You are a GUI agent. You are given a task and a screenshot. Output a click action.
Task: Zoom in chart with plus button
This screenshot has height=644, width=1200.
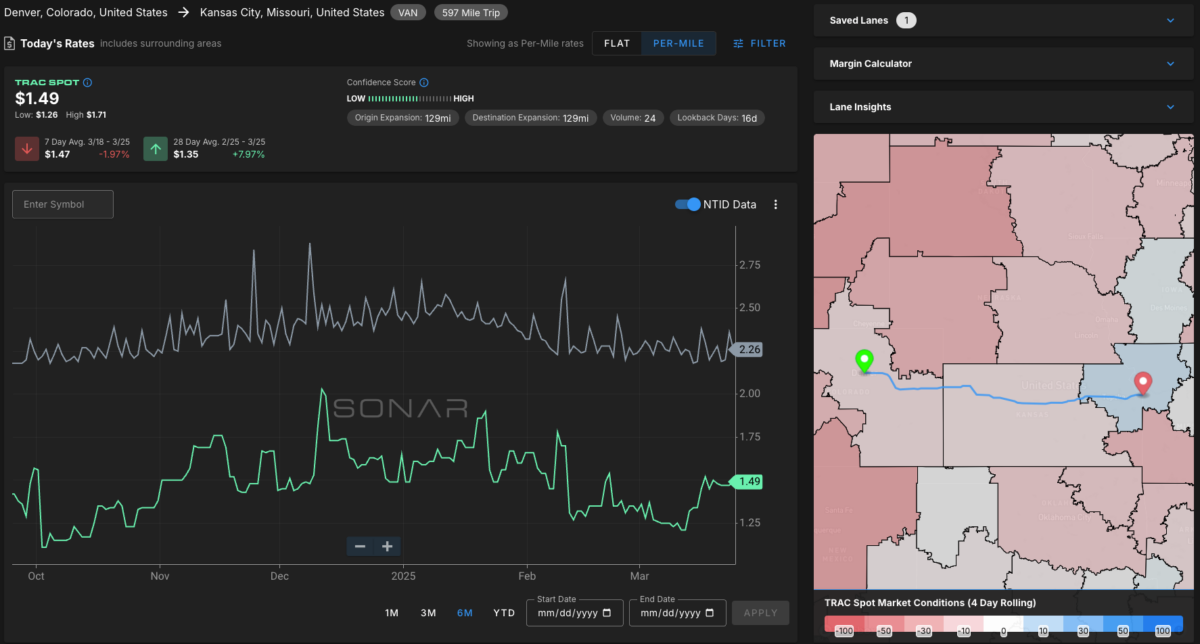(387, 546)
